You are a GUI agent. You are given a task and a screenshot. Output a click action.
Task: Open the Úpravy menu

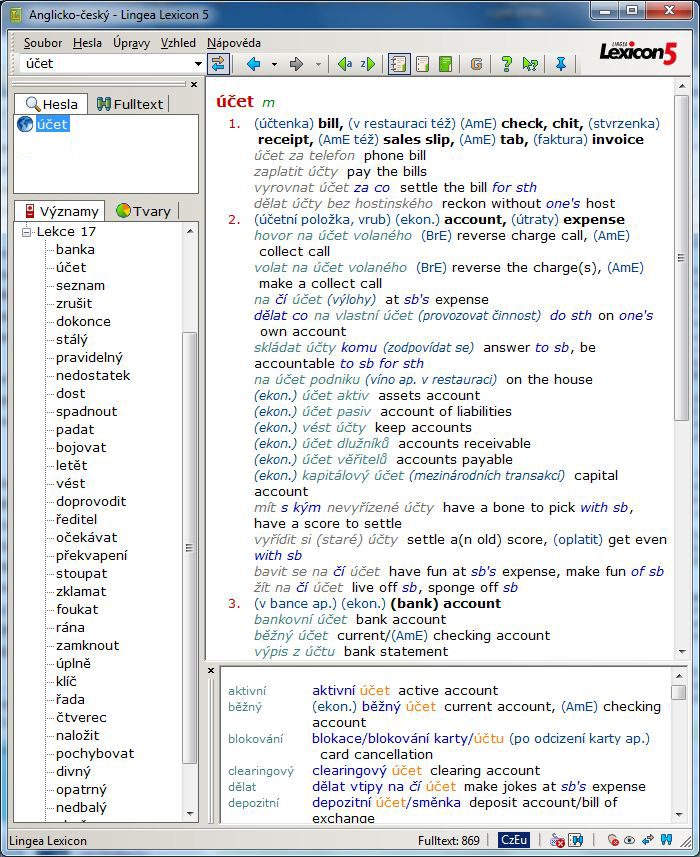[x=131, y=43]
